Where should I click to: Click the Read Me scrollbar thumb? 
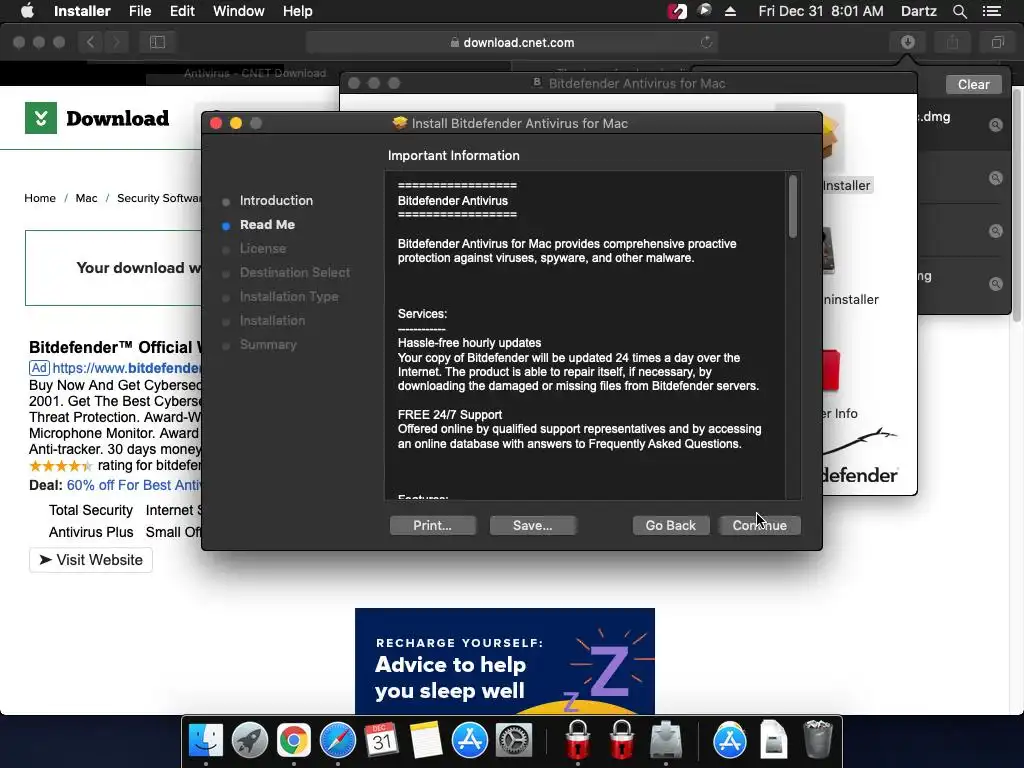793,206
